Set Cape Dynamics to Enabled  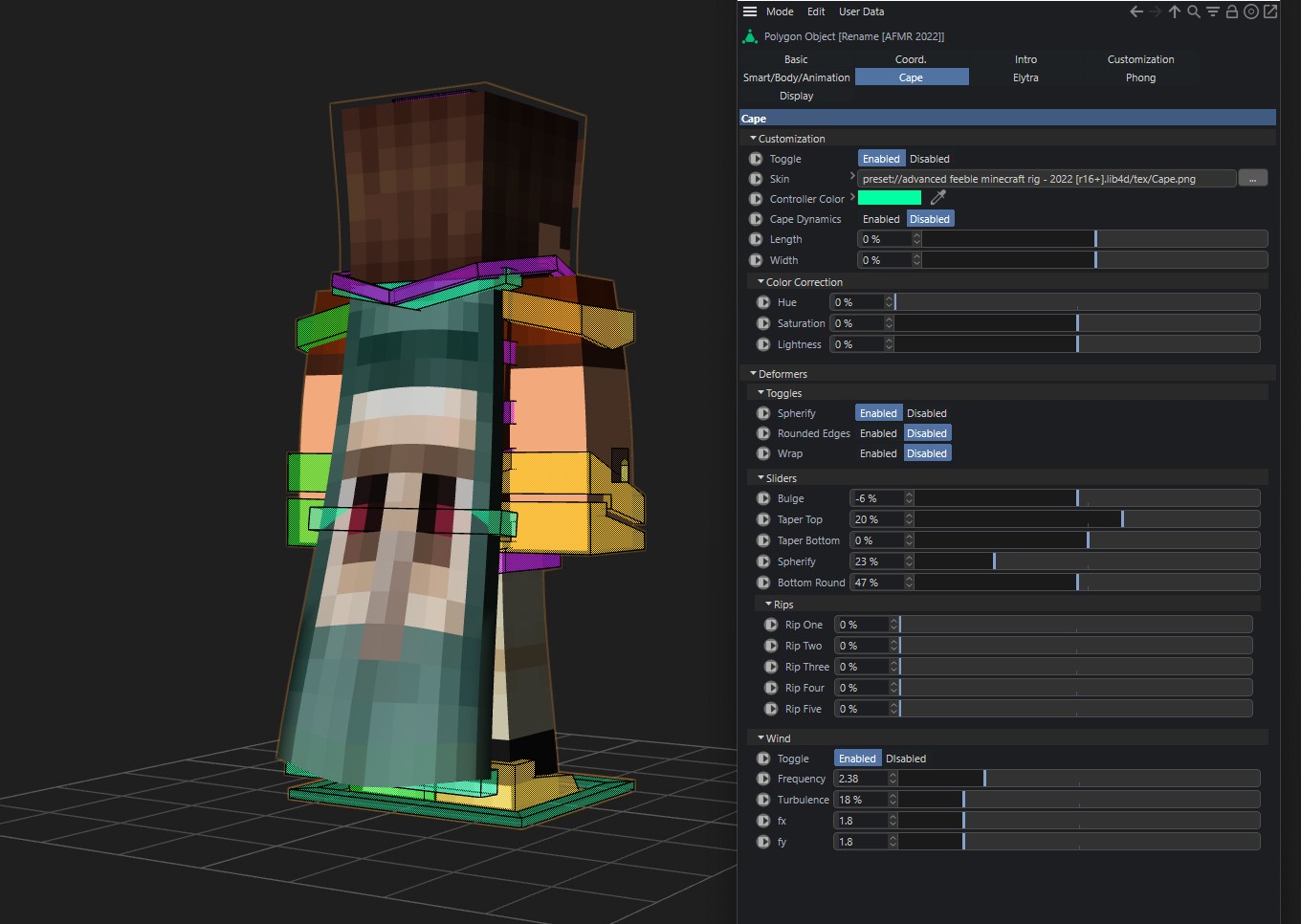[x=881, y=219]
